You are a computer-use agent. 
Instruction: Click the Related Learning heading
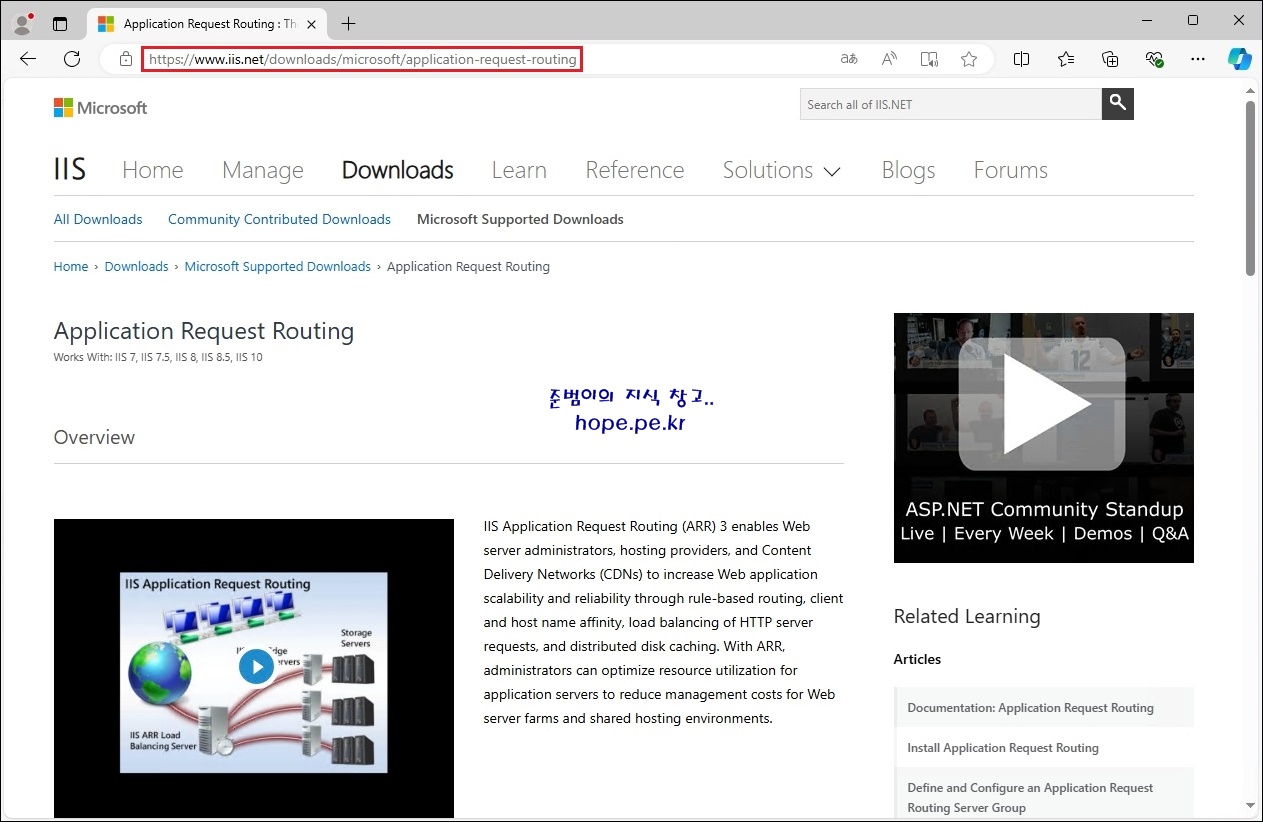[x=967, y=616]
